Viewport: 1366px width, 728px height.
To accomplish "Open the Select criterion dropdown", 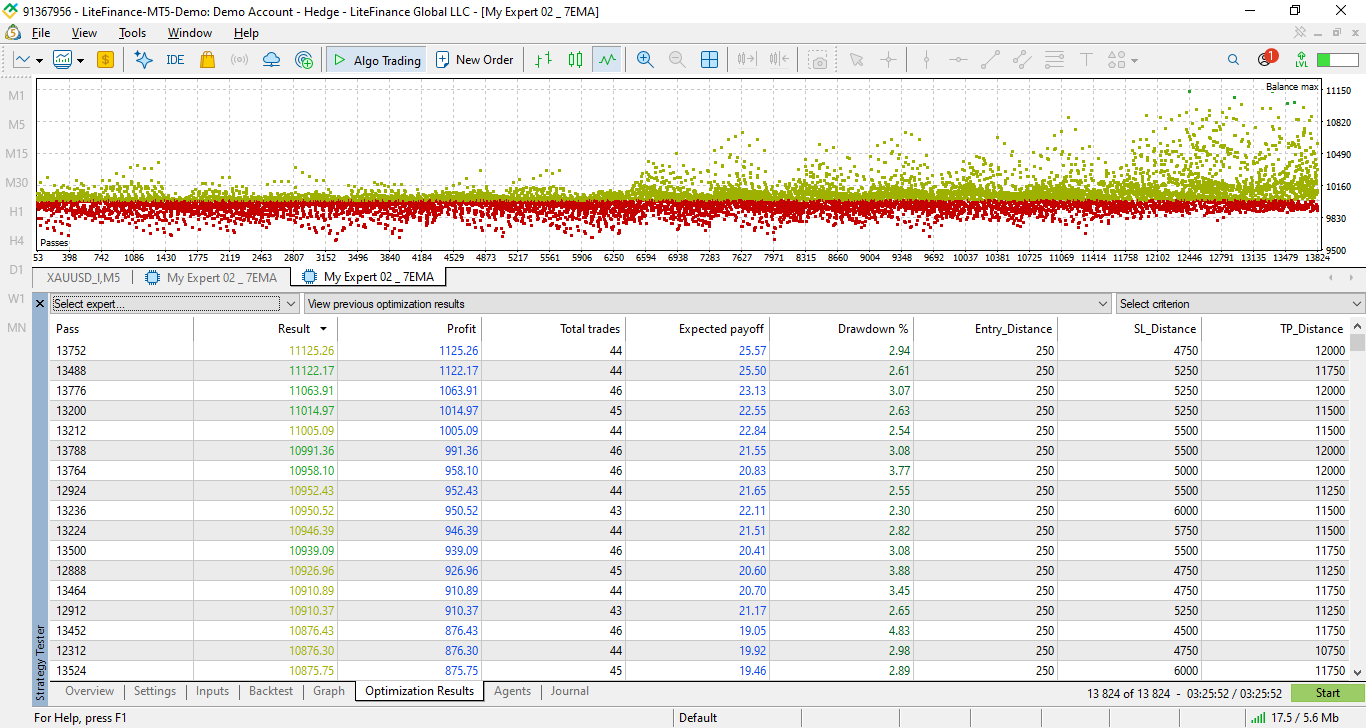I will click(x=1240, y=303).
